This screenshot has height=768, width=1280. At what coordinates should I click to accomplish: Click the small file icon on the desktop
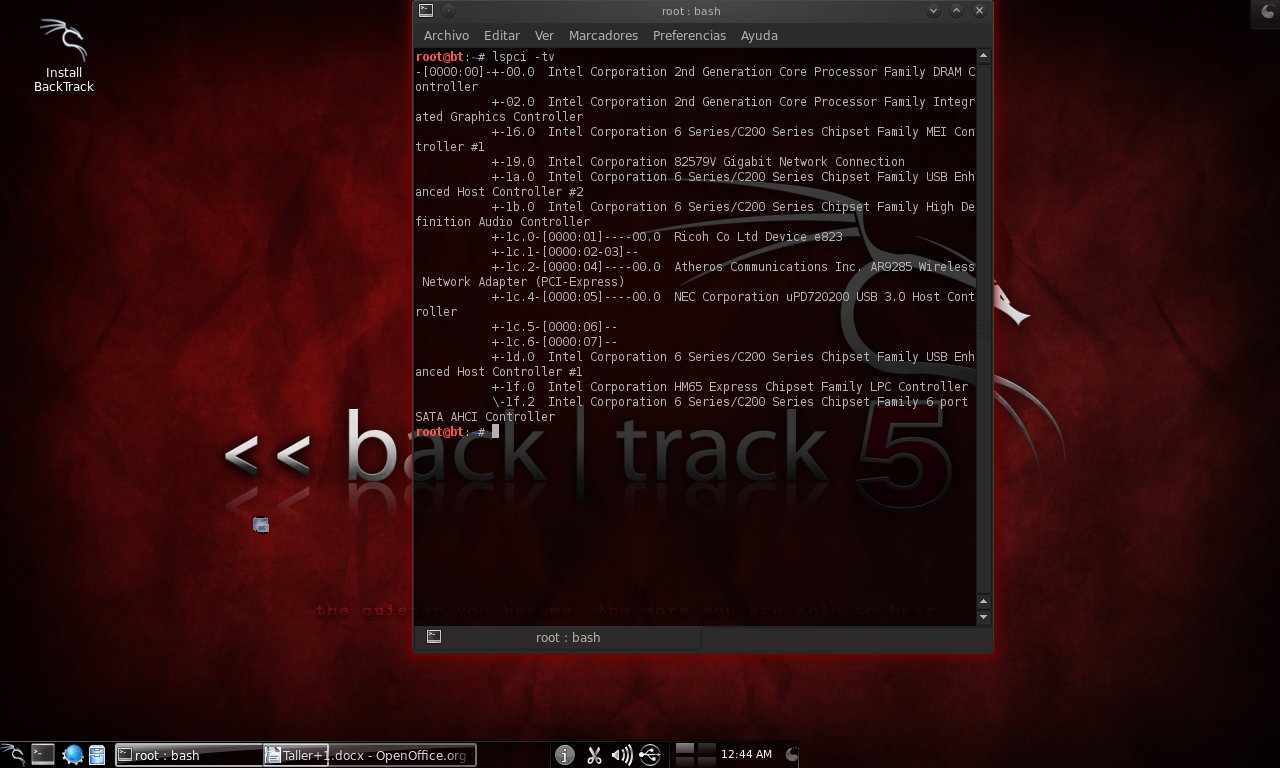click(x=261, y=524)
